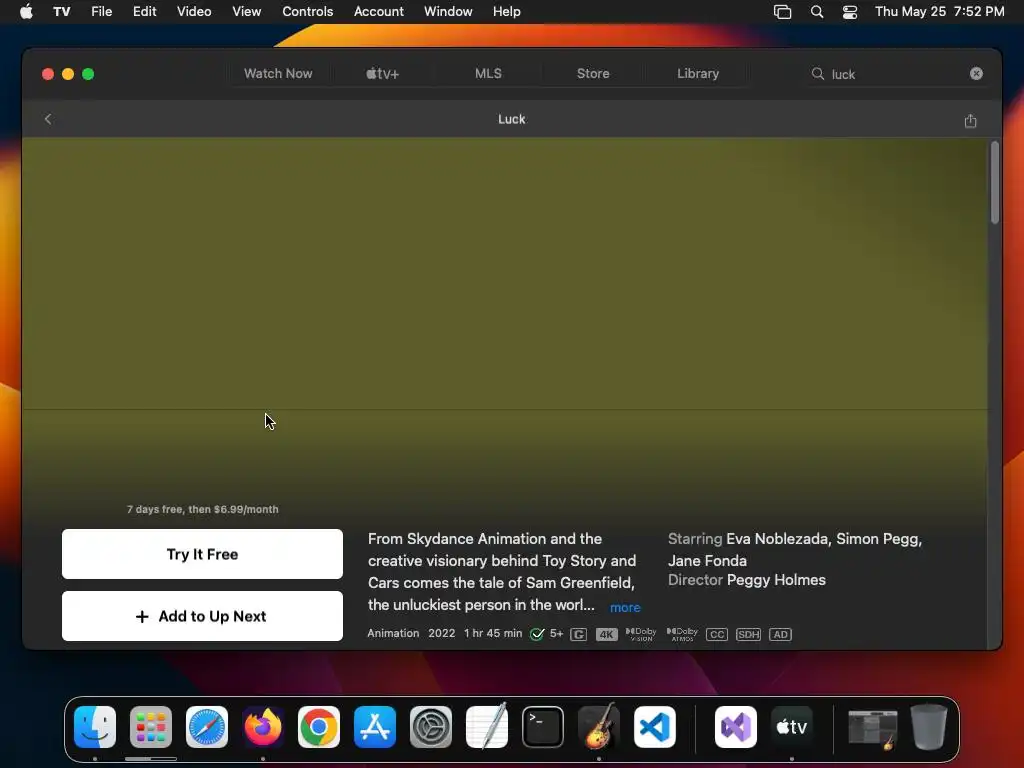Viewport: 1024px width, 768px height.
Task: Expand description with the more link
Action: (x=625, y=607)
